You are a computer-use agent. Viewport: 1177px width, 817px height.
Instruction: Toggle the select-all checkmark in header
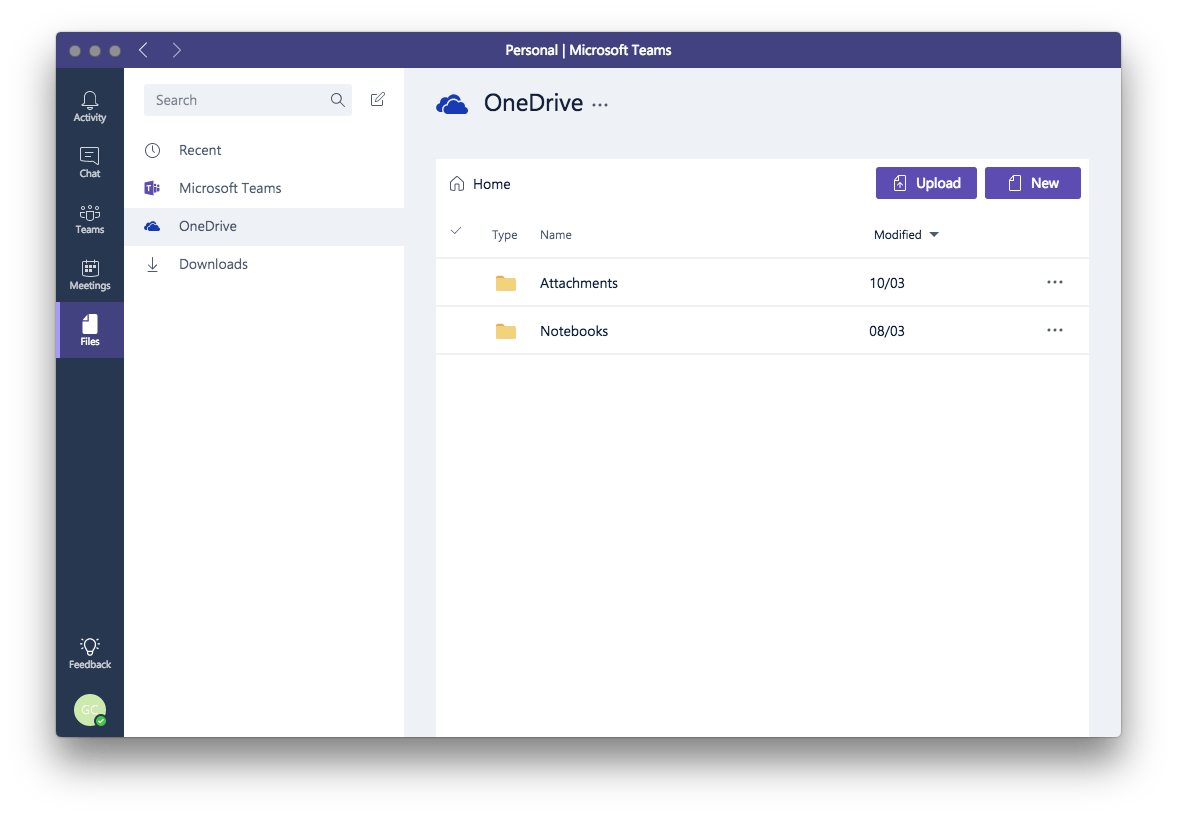coord(456,231)
